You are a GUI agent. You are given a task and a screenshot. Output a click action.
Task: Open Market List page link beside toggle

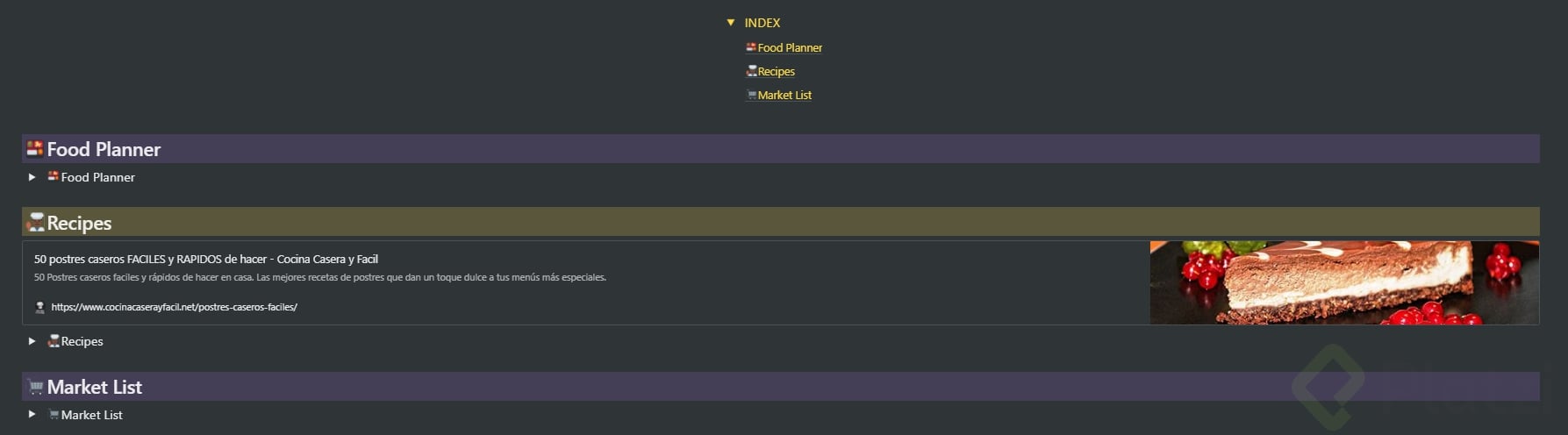coord(91,415)
